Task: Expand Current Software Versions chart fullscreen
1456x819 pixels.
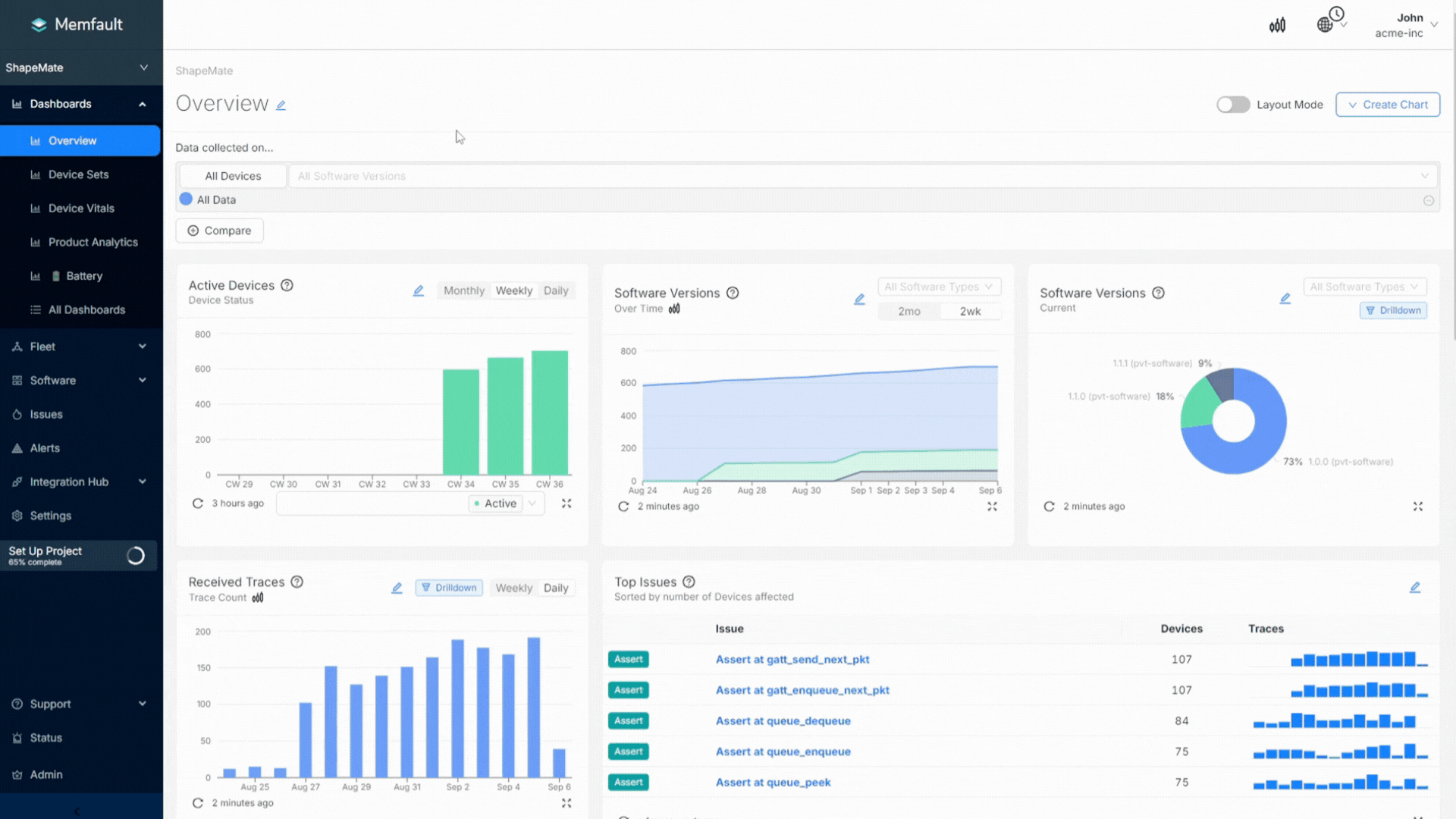Action: pos(1418,507)
